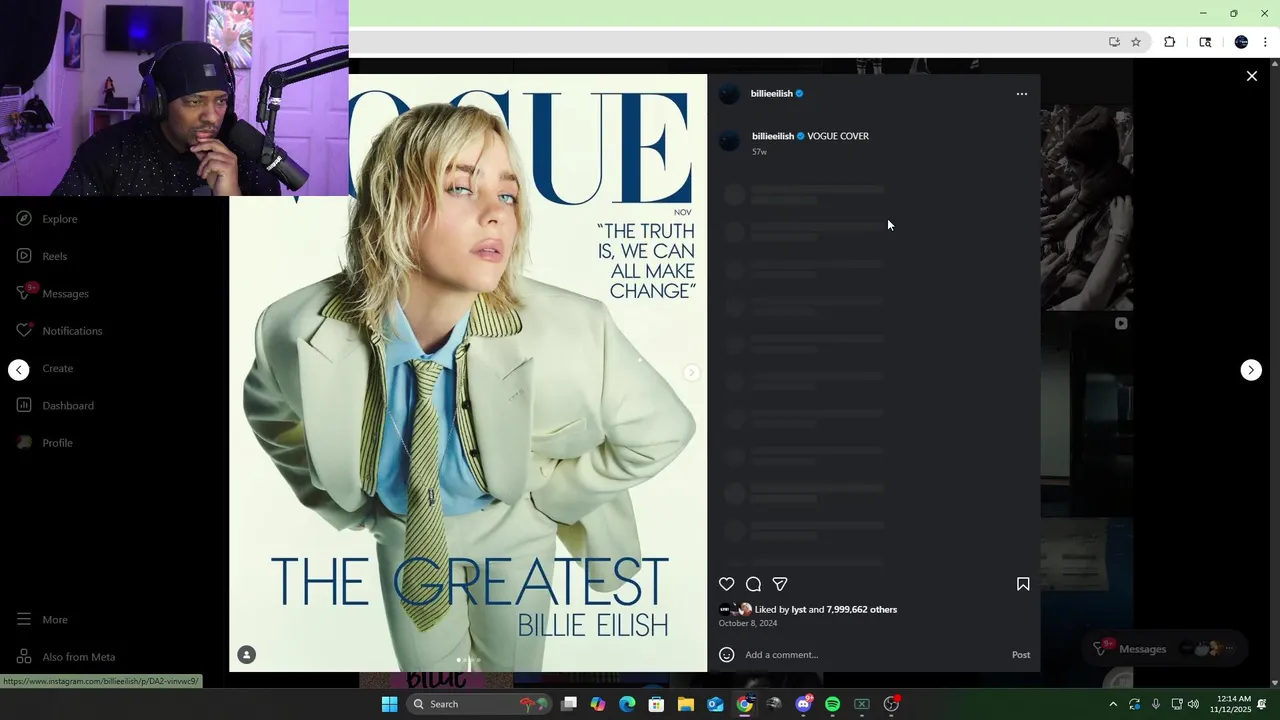Open Notifications in the sidebar

click(x=59, y=331)
